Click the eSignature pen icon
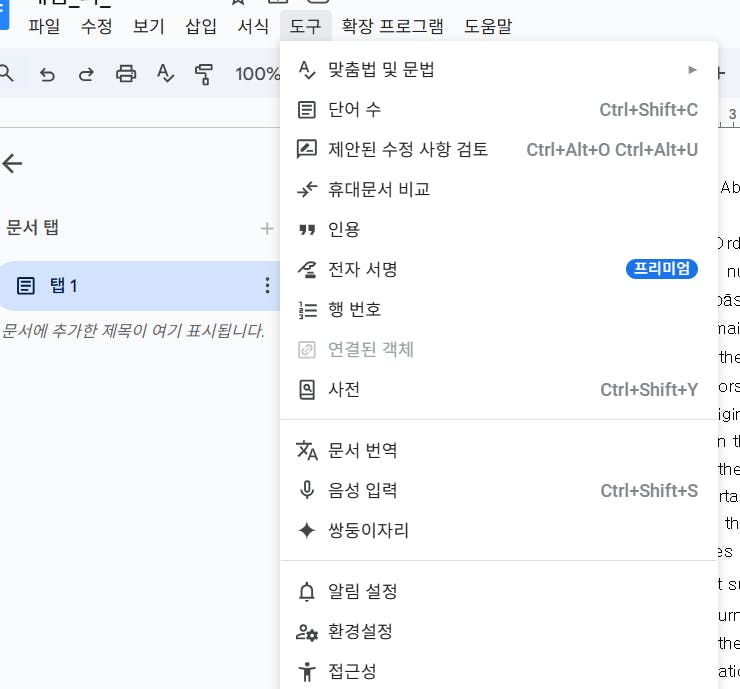 [x=307, y=269]
